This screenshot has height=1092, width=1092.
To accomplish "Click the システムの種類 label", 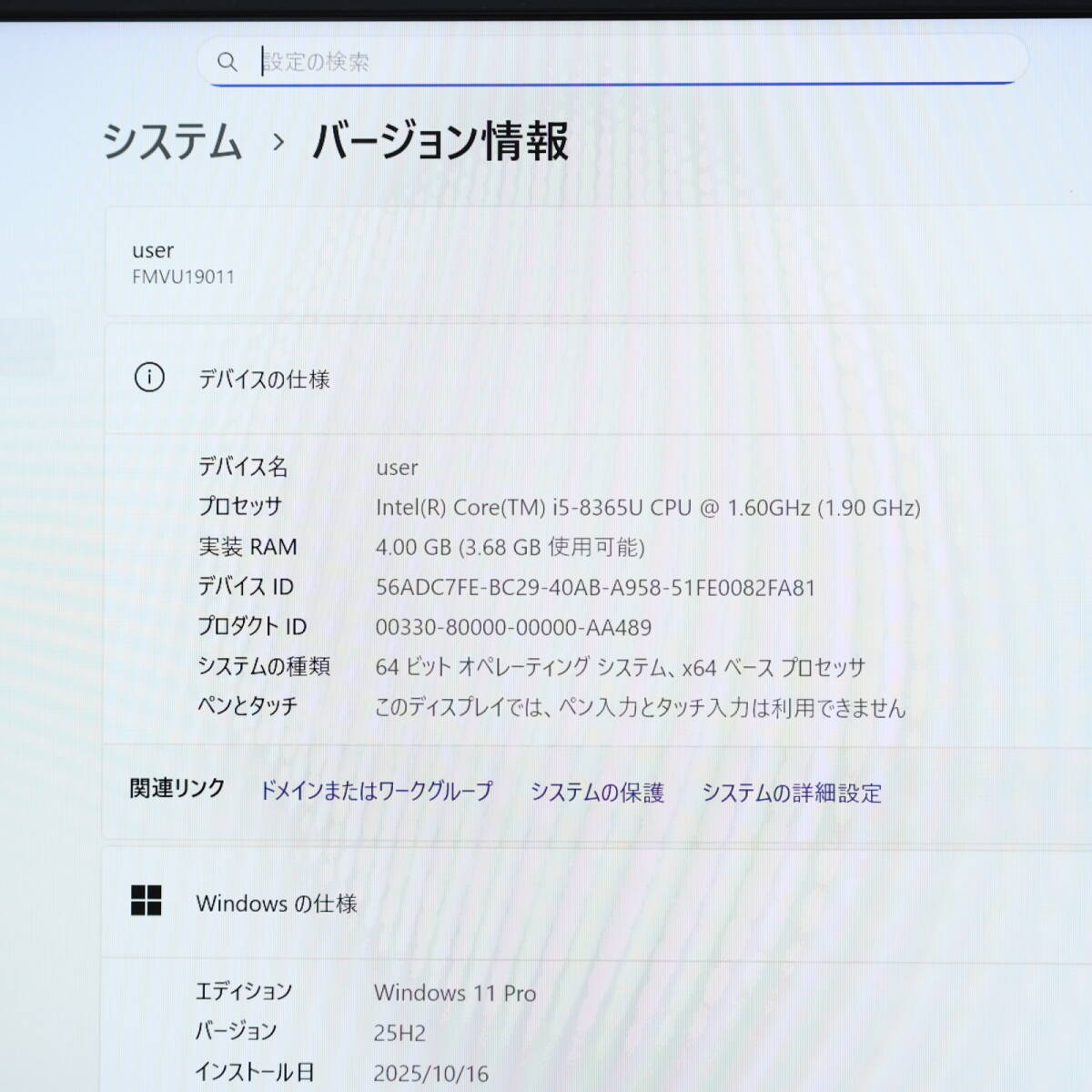I will point(264,666).
